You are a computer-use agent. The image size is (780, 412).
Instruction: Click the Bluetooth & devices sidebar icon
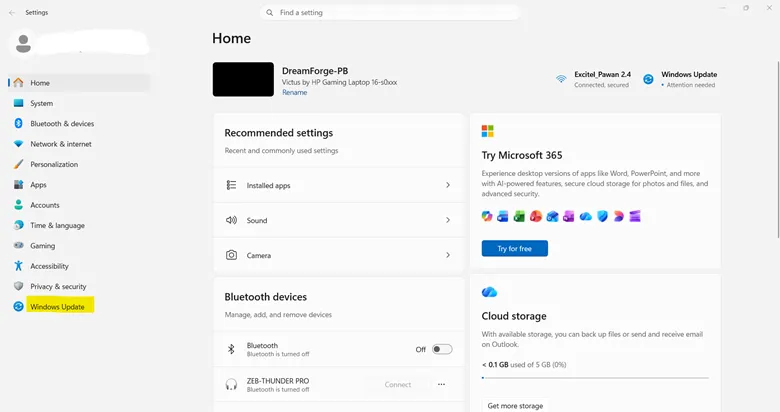18,123
